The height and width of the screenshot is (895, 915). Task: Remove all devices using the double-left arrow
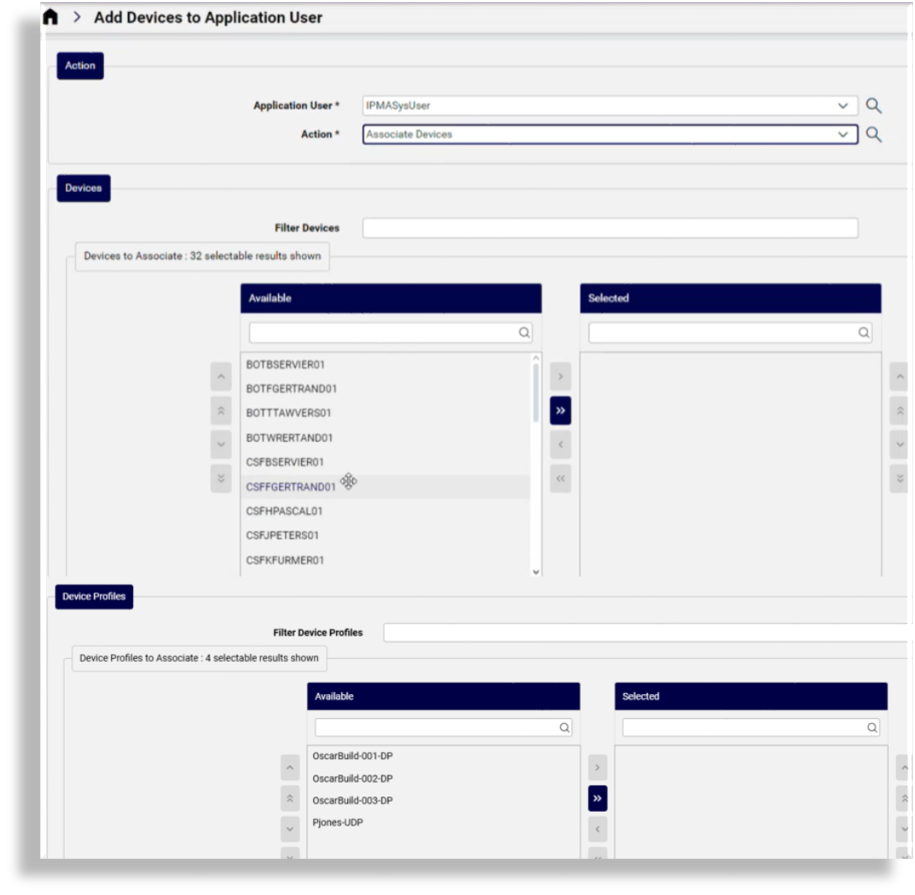click(x=559, y=479)
